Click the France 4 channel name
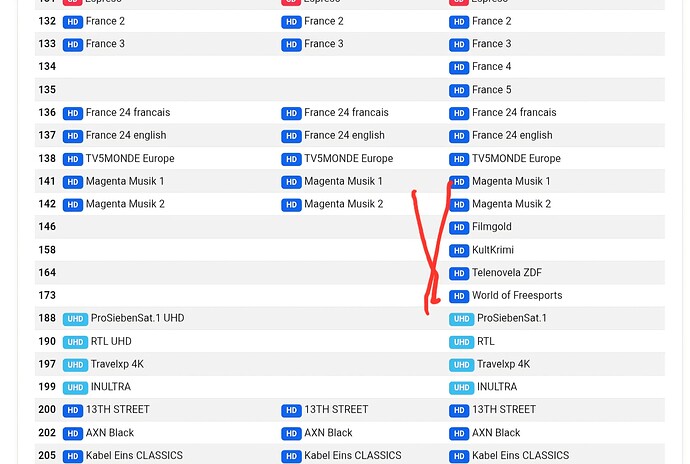 point(492,66)
